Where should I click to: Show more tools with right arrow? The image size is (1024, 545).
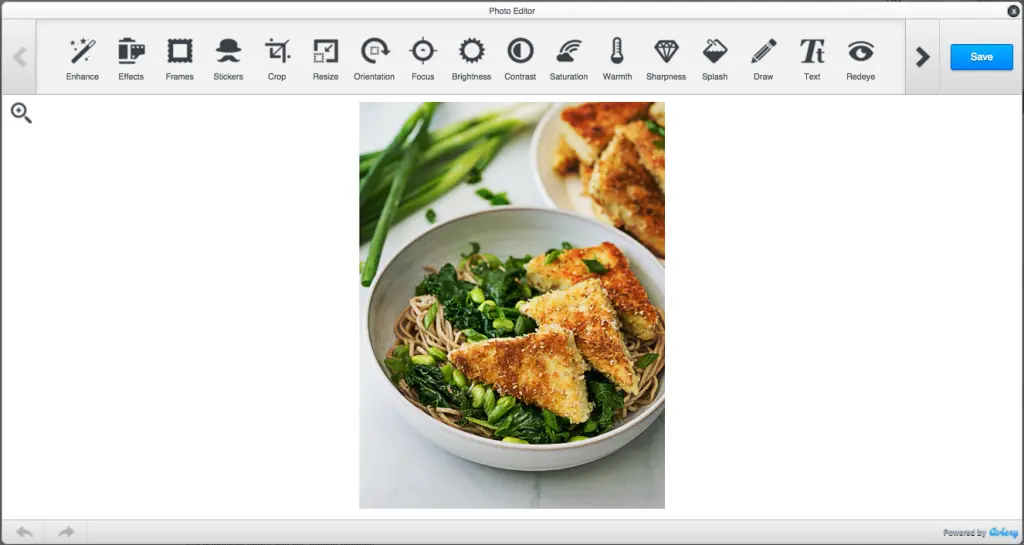(x=922, y=57)
